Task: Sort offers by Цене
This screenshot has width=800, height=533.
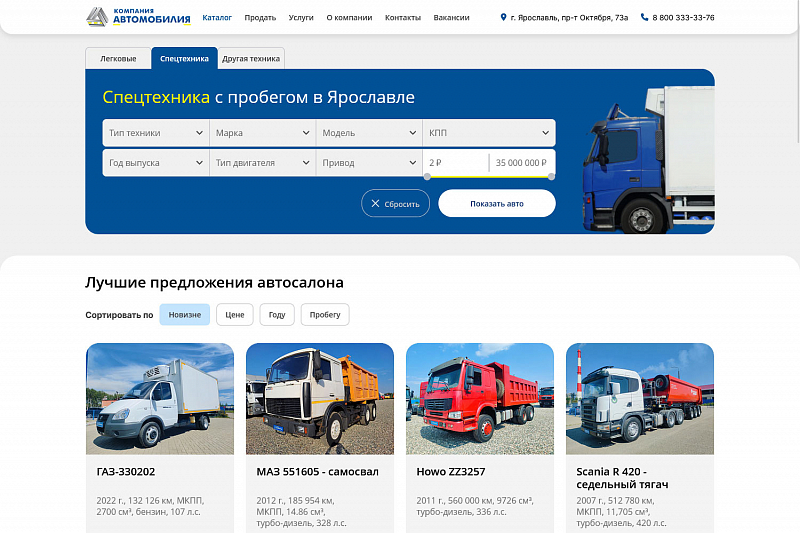Action: click(x=235, y=315)
